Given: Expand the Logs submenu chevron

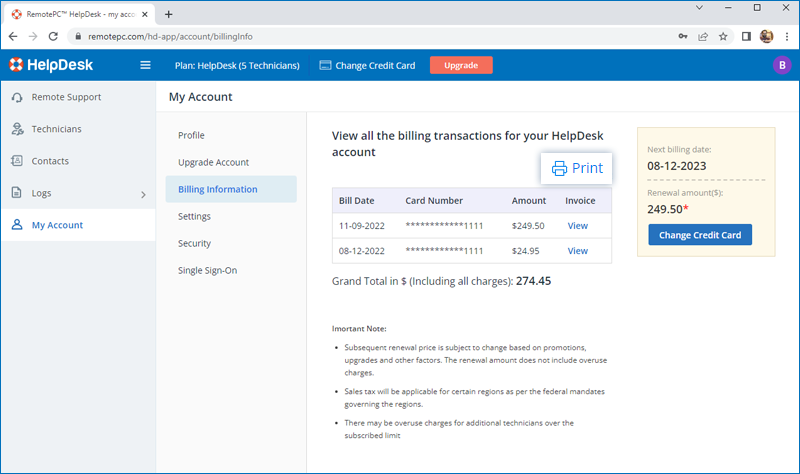Looking at the screenshot, I should tap(142, 194).
